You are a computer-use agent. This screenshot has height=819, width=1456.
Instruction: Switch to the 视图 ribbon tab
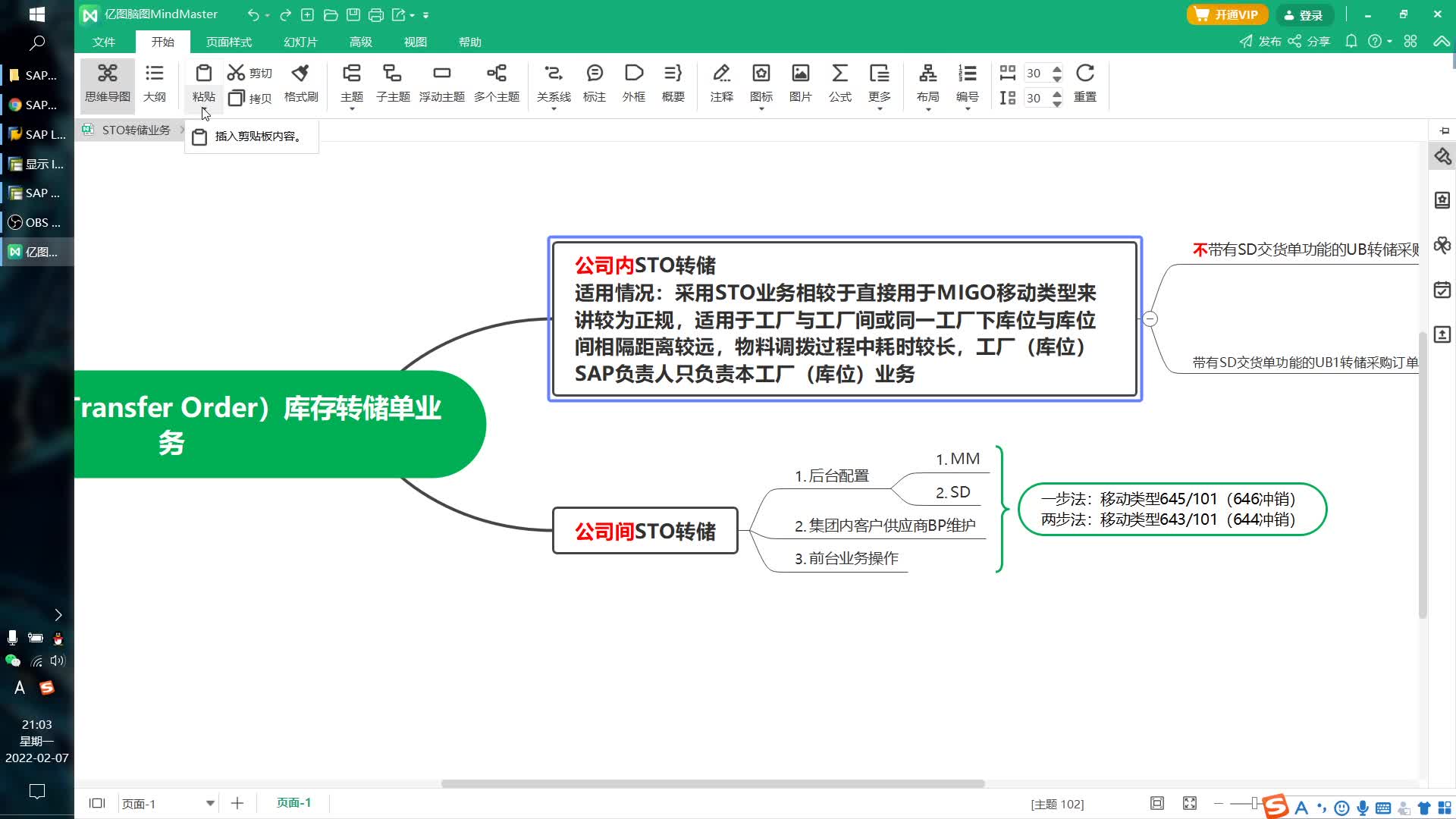[416, 42]
